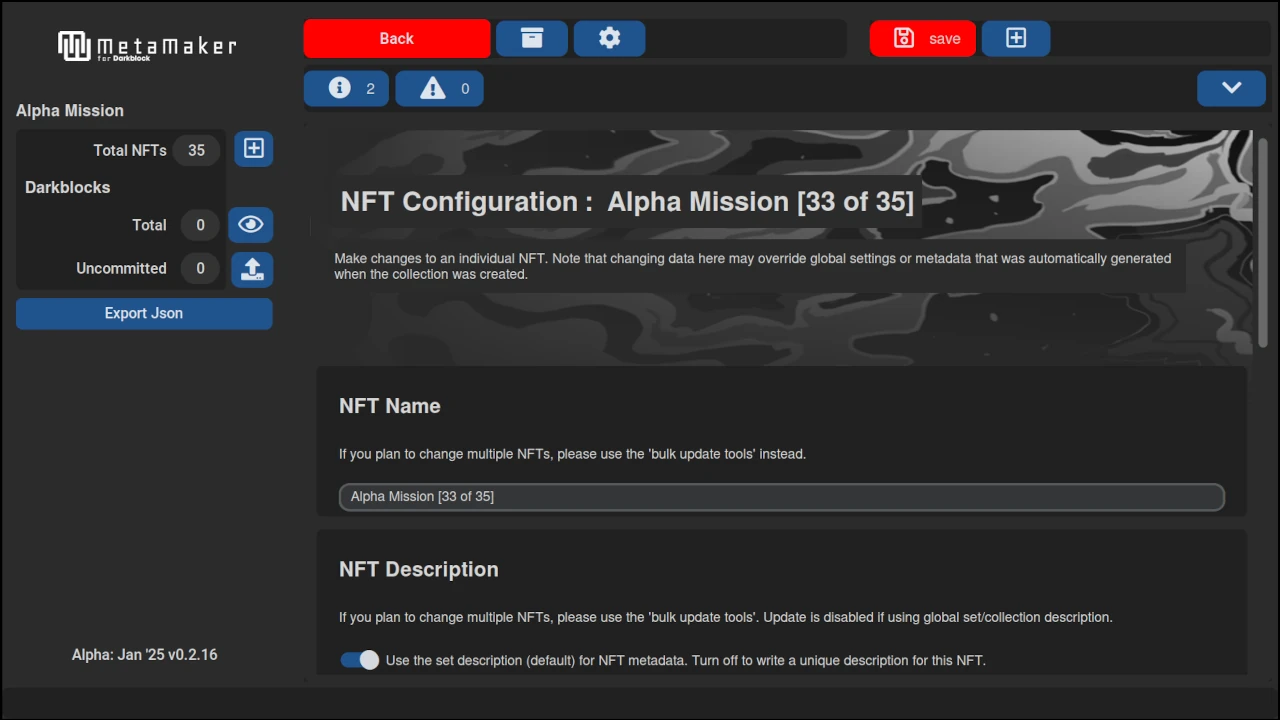Viewport: 1280px width, 720px height.
Task: Open the archive box icon button
Action: (x=532, y=38)
